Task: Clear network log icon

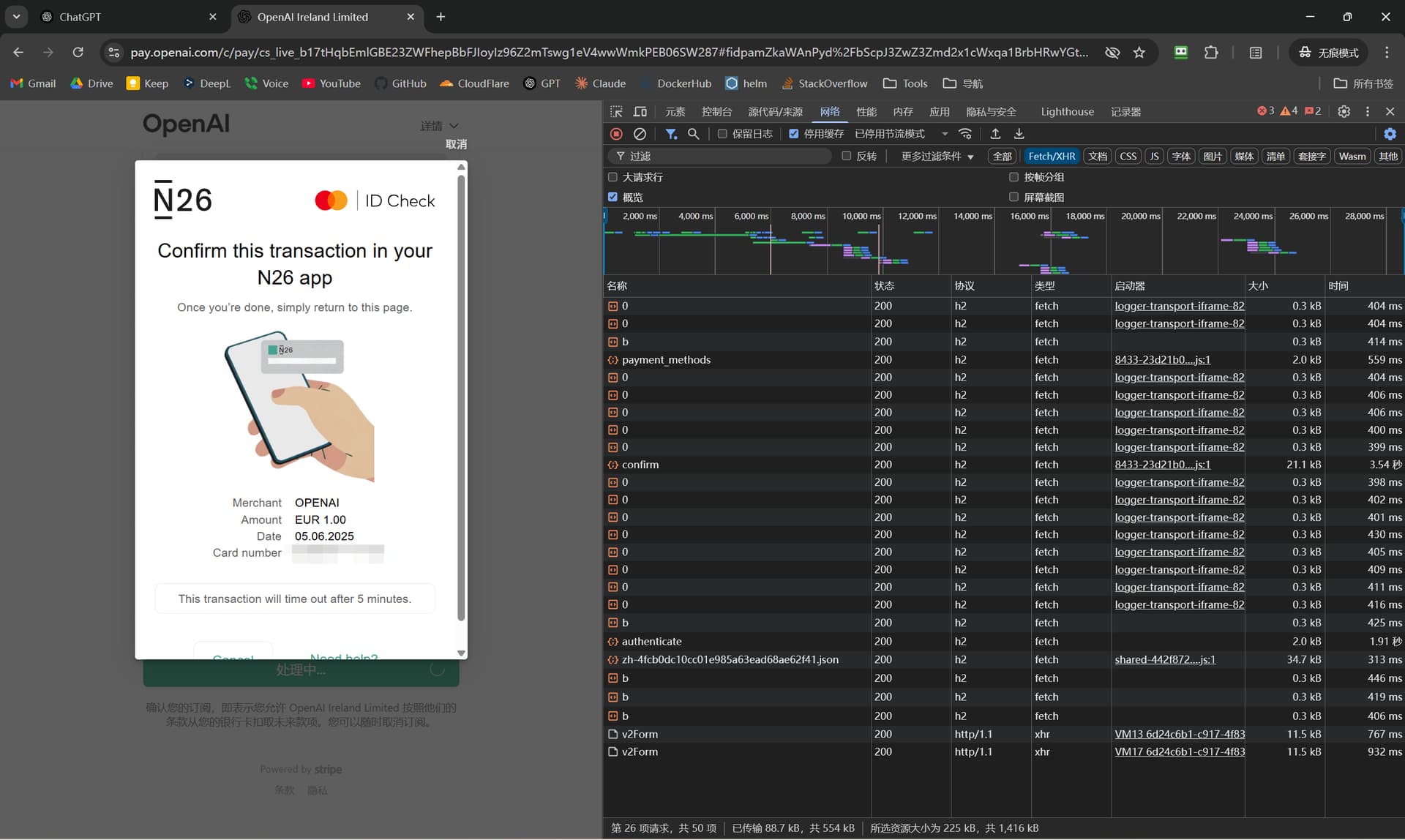Action: pos(640,134)
